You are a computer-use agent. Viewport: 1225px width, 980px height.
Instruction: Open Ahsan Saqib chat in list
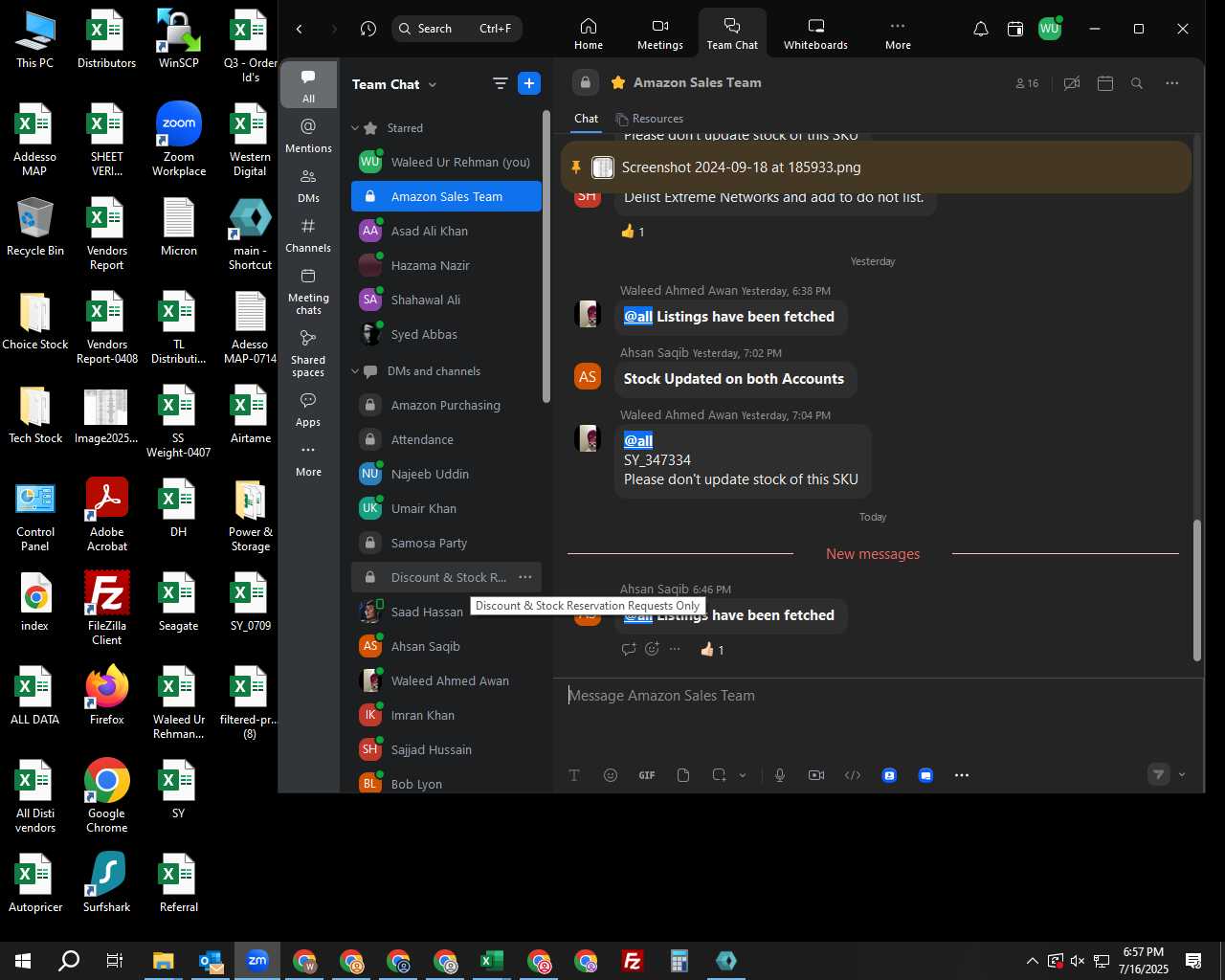[x=446, y=646]
